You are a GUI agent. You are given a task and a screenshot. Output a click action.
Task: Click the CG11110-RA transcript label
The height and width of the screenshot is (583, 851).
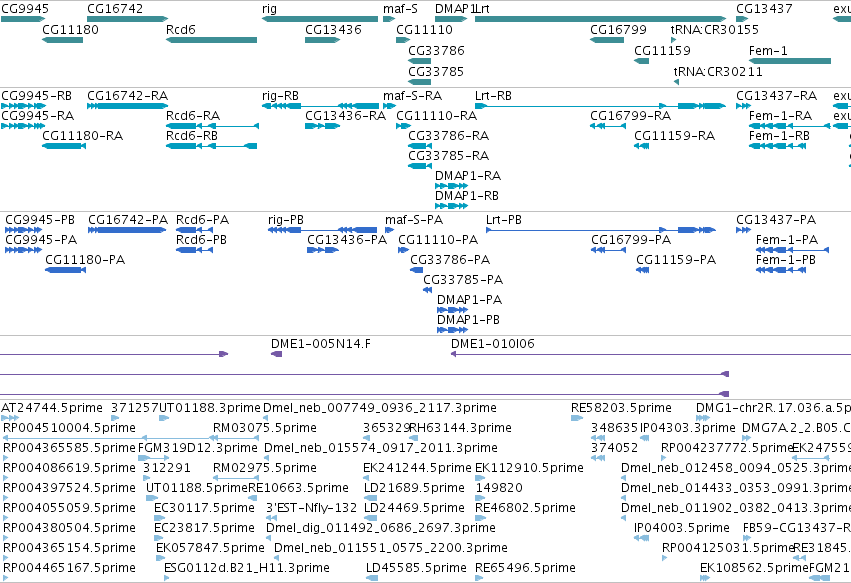(436, 116)
